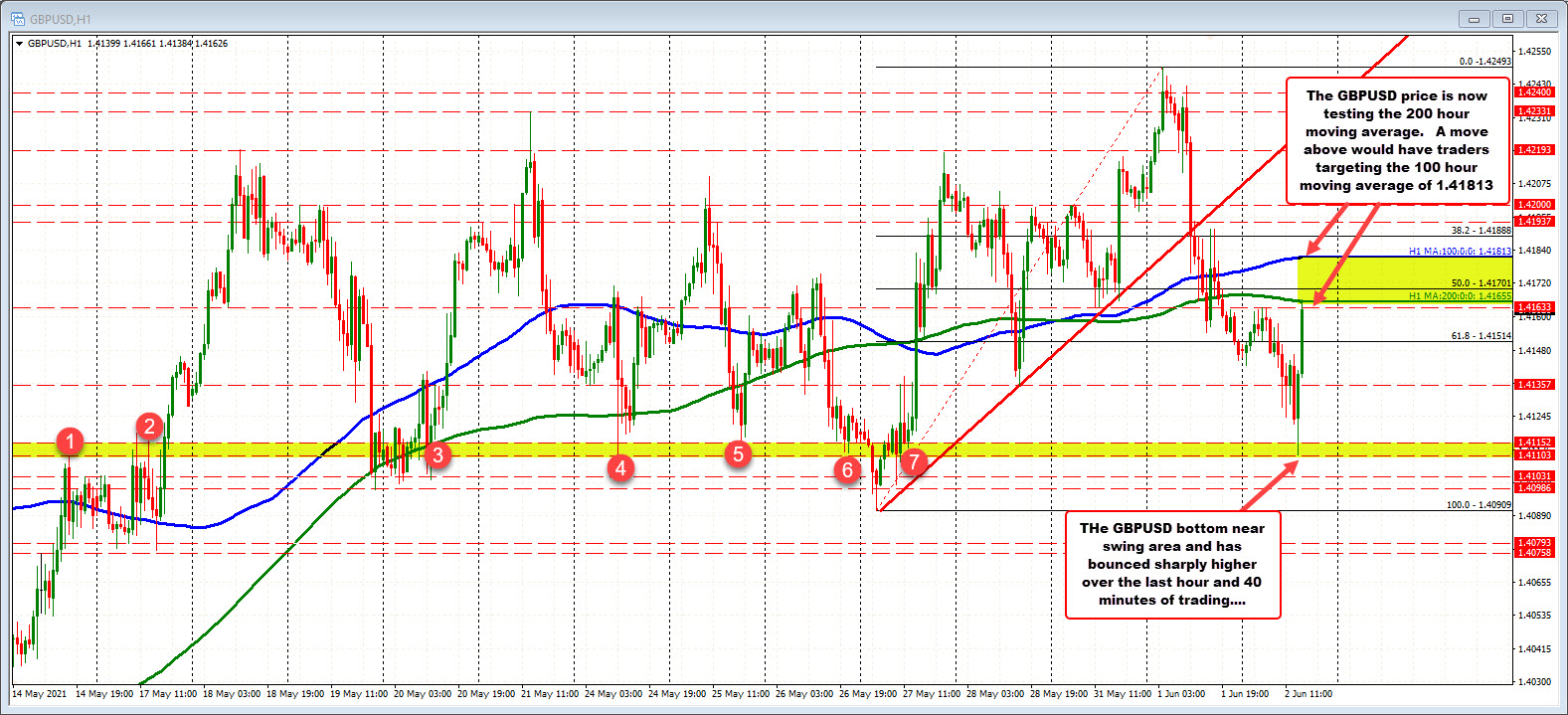The height and width of the screenshot is (715, 1568).
Task: Click the 1.40535 price on the scale
Action: click(1534, 616)
